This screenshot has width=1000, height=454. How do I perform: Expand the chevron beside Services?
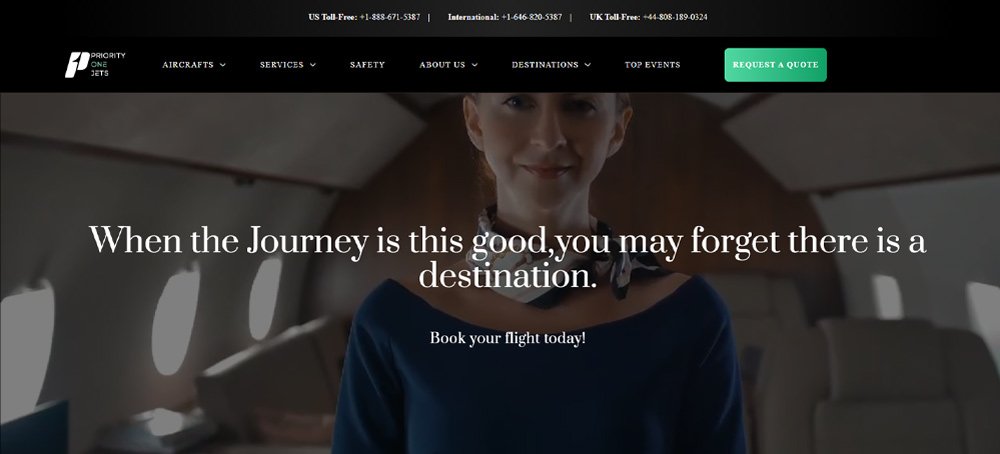(313, 64)
